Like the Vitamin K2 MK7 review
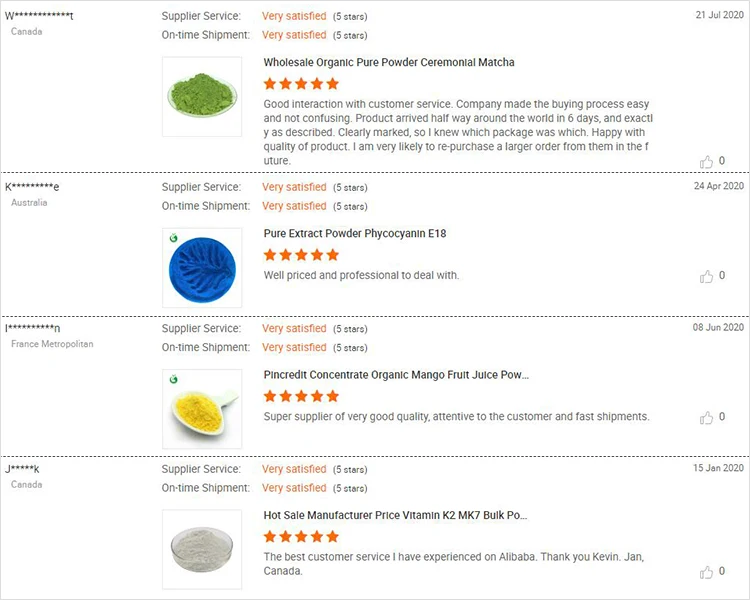The image size is (750, 600). point(707,572)
